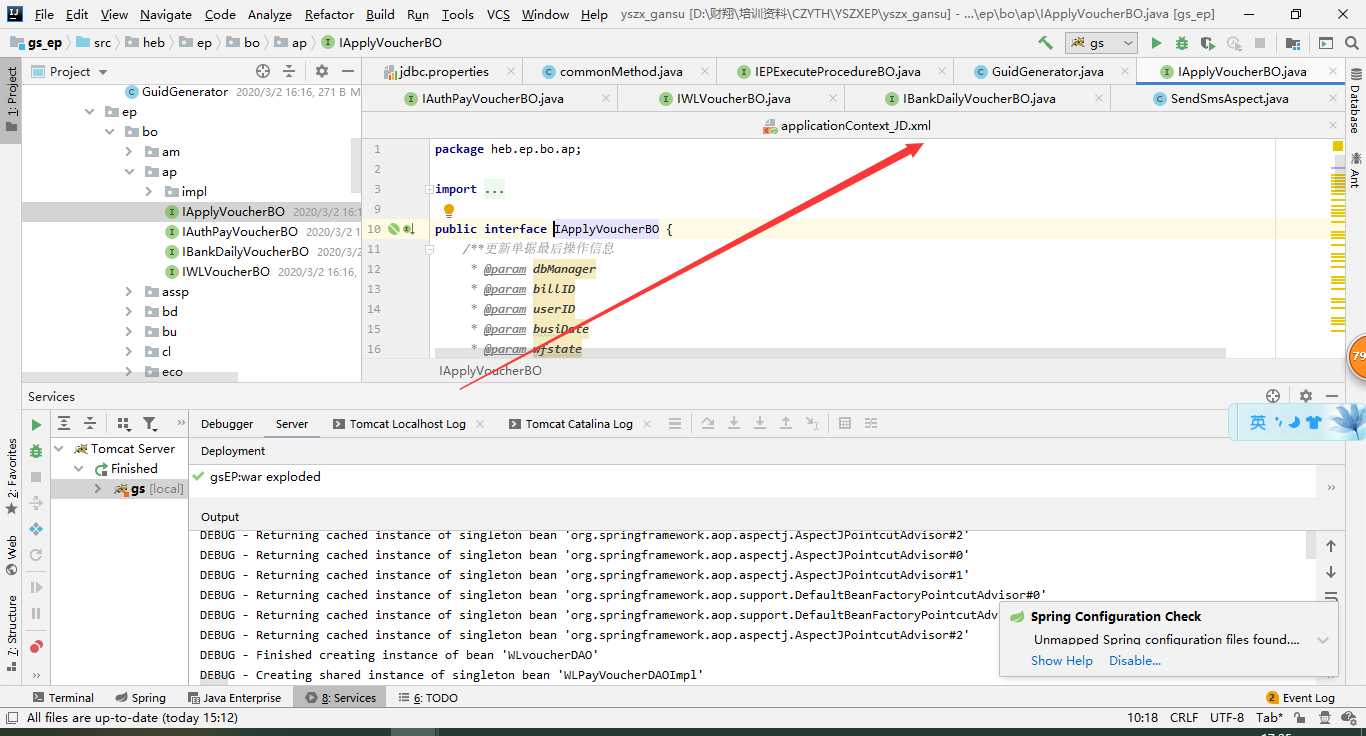This screenshot has height=736, width=1366.
Task: Open Services panel settings gear
Action: coord(1305,396)
